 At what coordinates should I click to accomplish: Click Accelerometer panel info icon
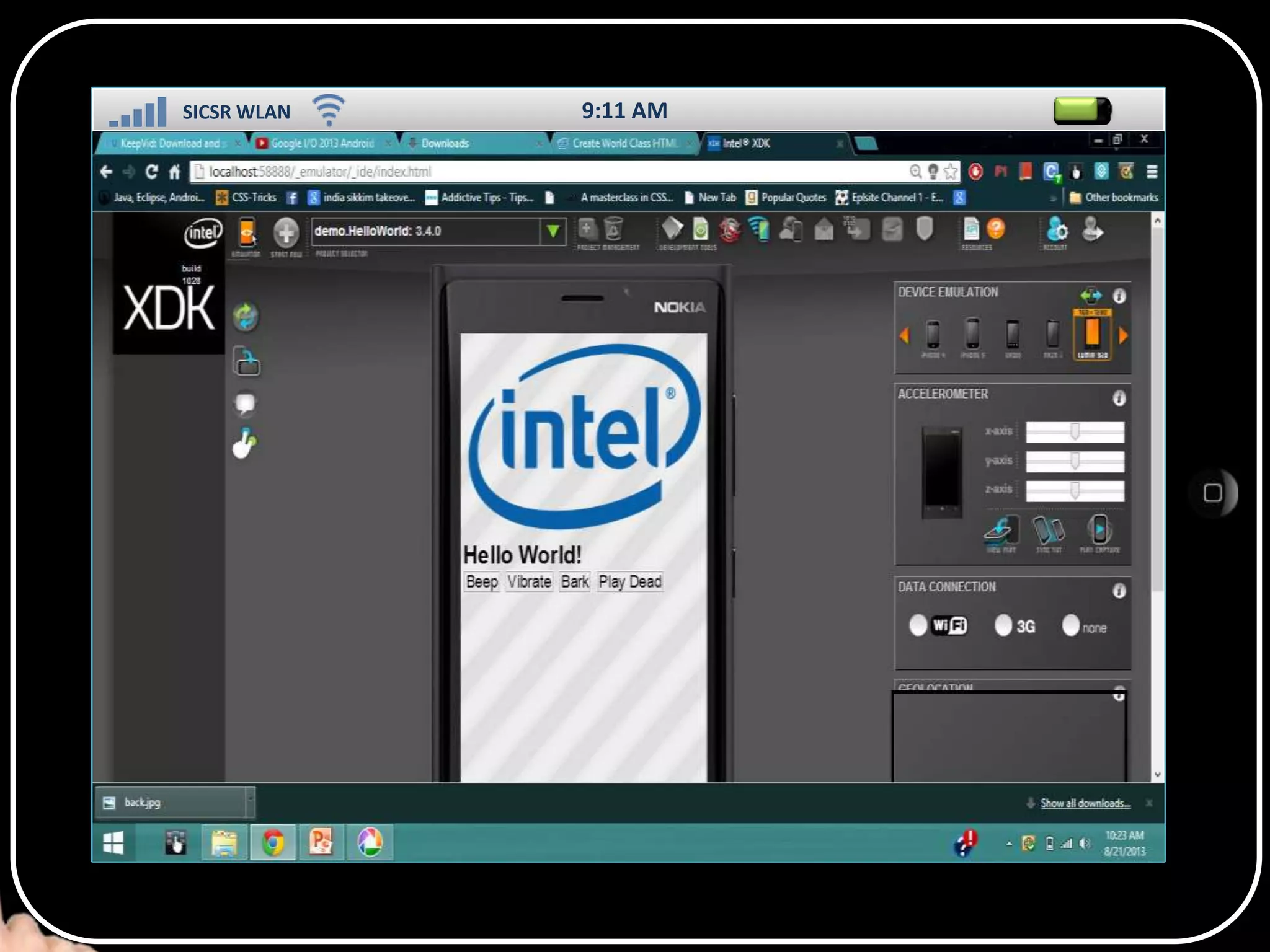point(1119,398)
